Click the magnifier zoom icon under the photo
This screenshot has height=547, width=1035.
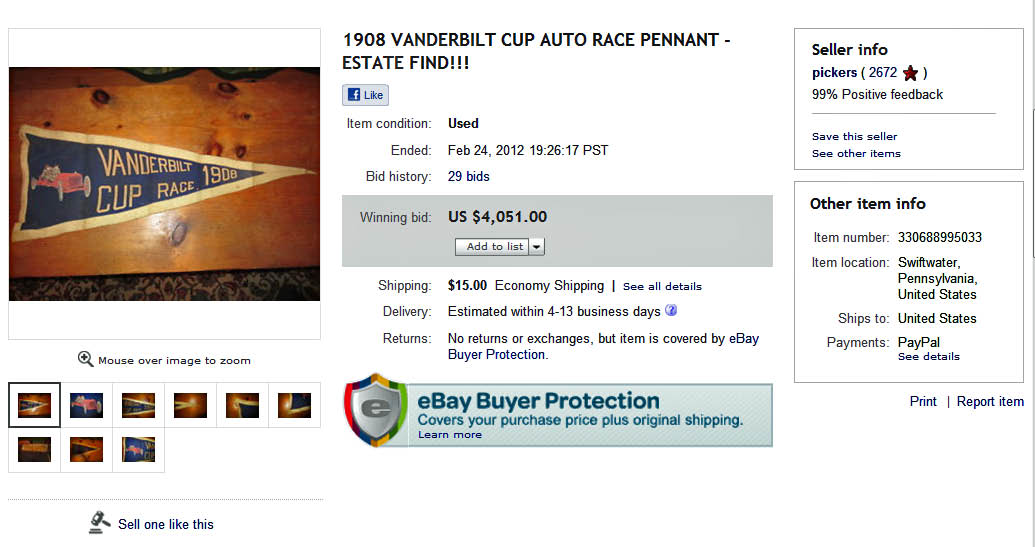86,359
